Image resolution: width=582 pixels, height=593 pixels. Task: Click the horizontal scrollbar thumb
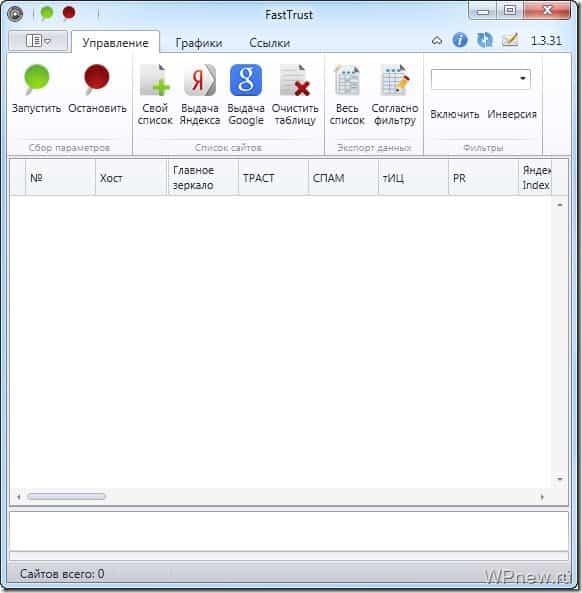(x=66, y=496)
